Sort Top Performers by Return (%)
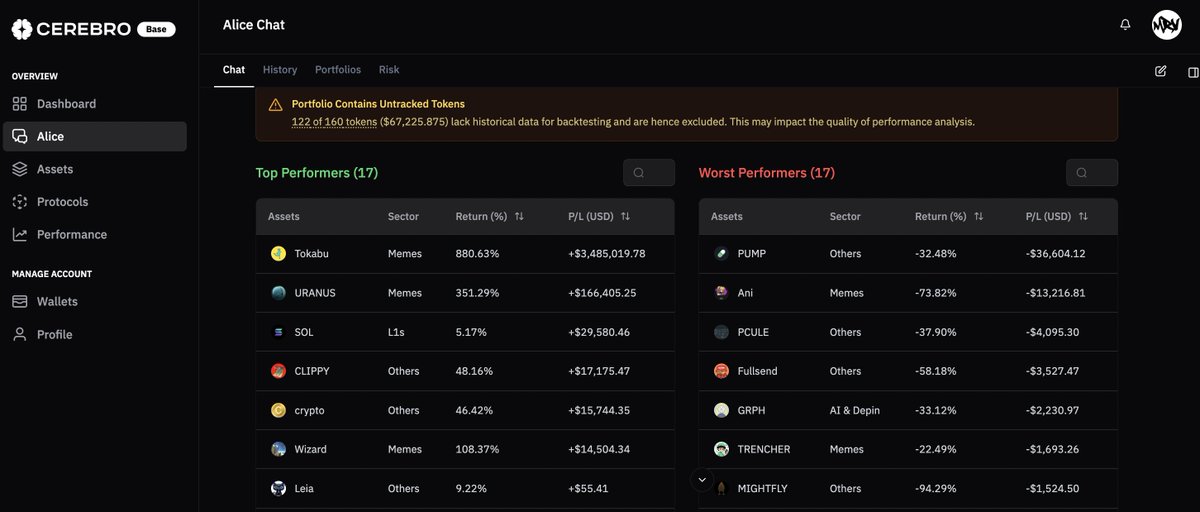Viewport: 1200px width, 512px height. tap(519, 216)
